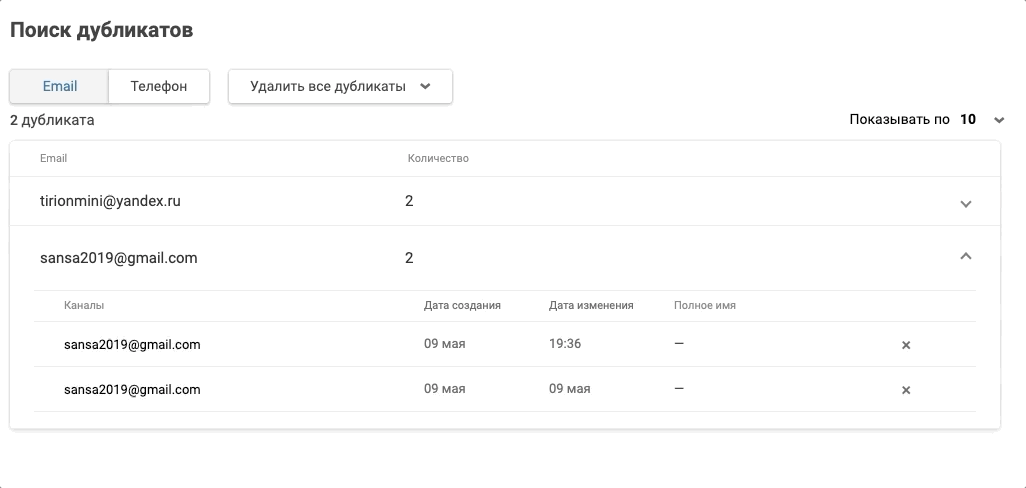
Task: Collapse the sansa2019@gmail.com group chevron
Action: tap(965, 257)
